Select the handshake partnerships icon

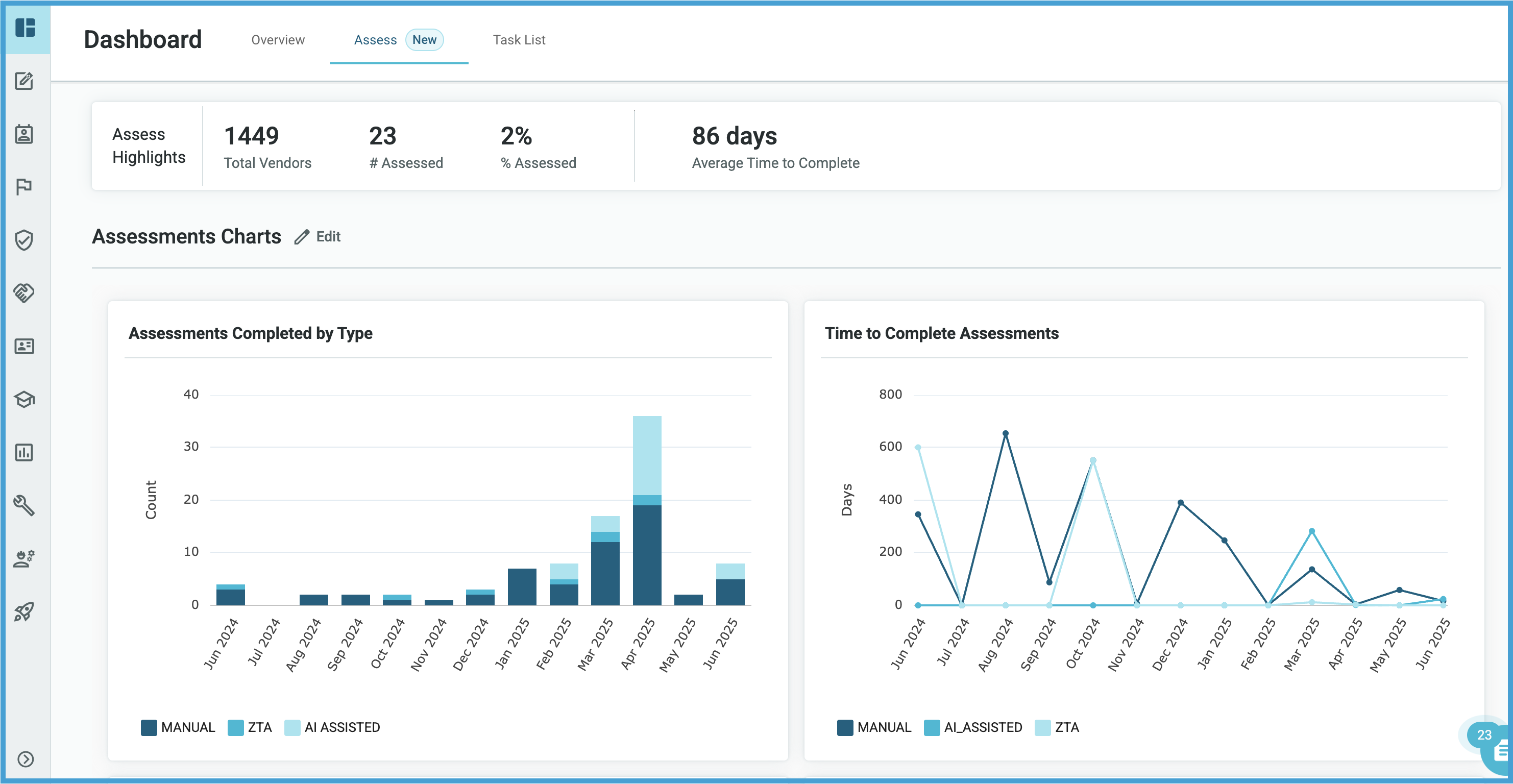[24, 293]
